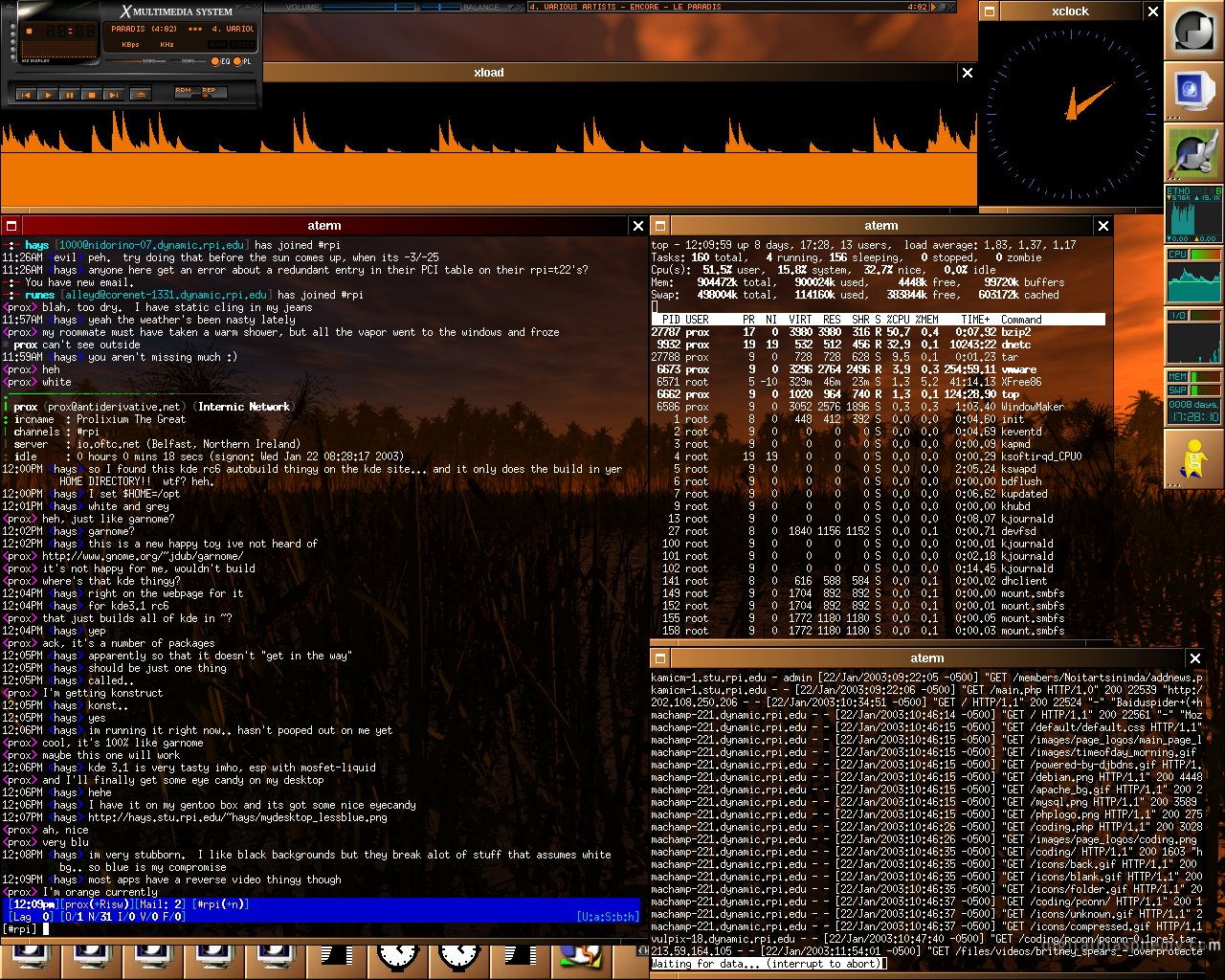Pause the song in XMMS

coord(70,95)
